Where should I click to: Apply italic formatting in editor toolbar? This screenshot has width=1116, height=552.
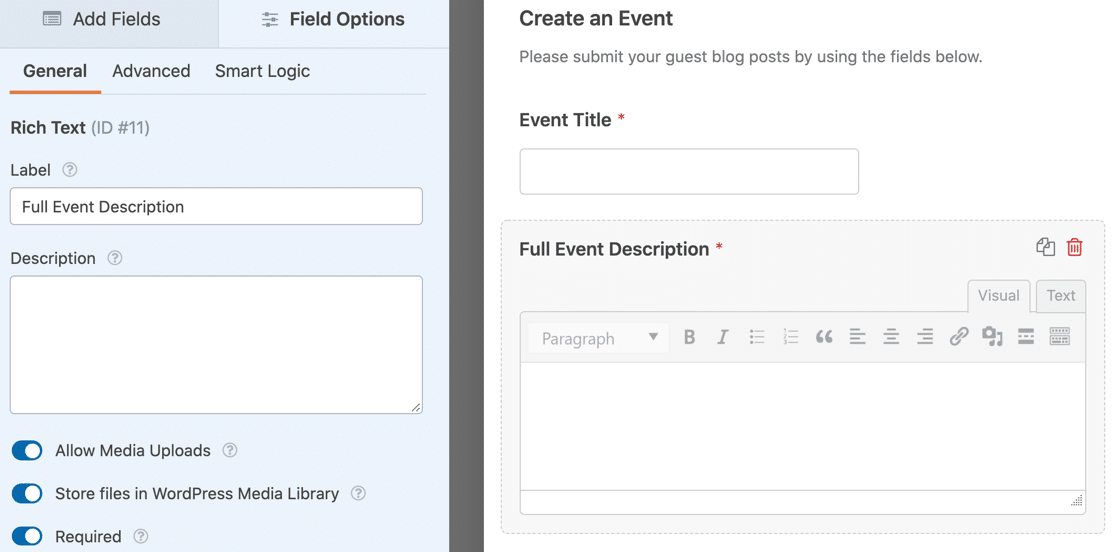tap(722, 337)
